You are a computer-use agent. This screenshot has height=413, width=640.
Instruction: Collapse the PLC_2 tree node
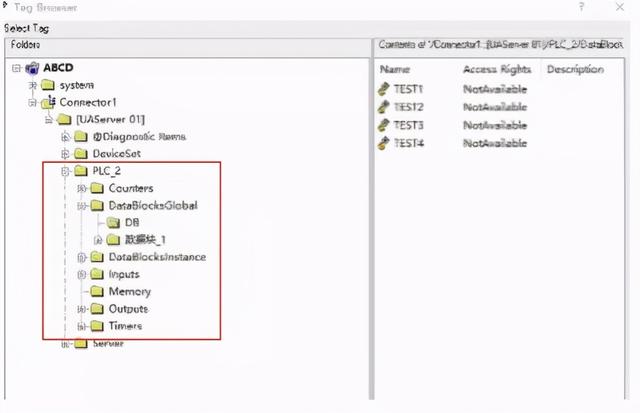[x=66, y=171]
